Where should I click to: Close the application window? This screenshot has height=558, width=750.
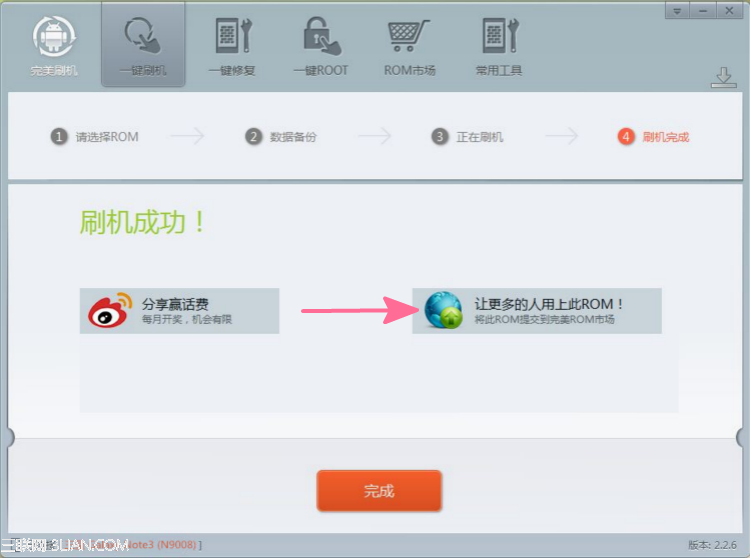point(729,11)
